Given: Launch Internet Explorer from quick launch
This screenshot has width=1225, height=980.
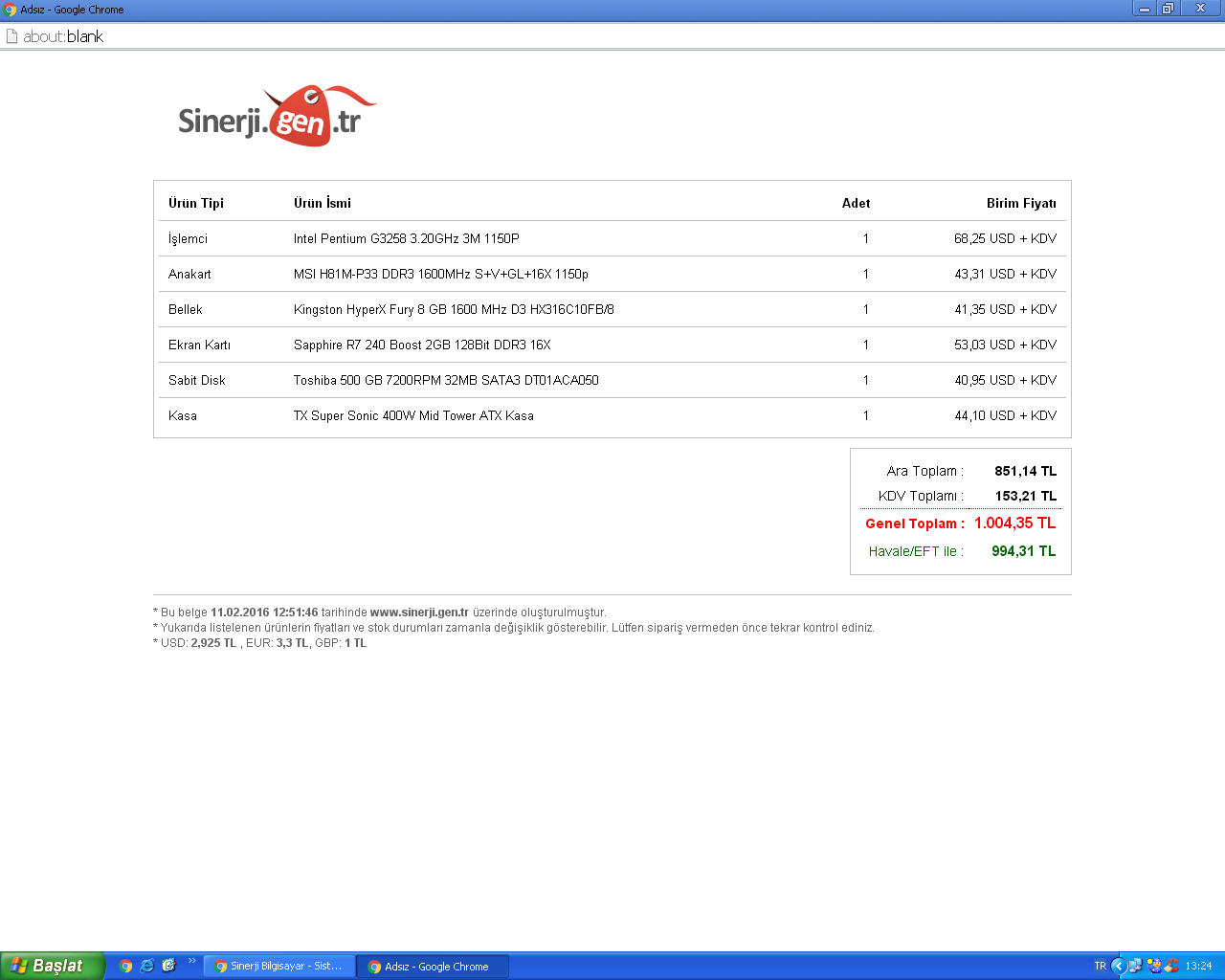Looking at the screenshot, I should tap(146, 966).
